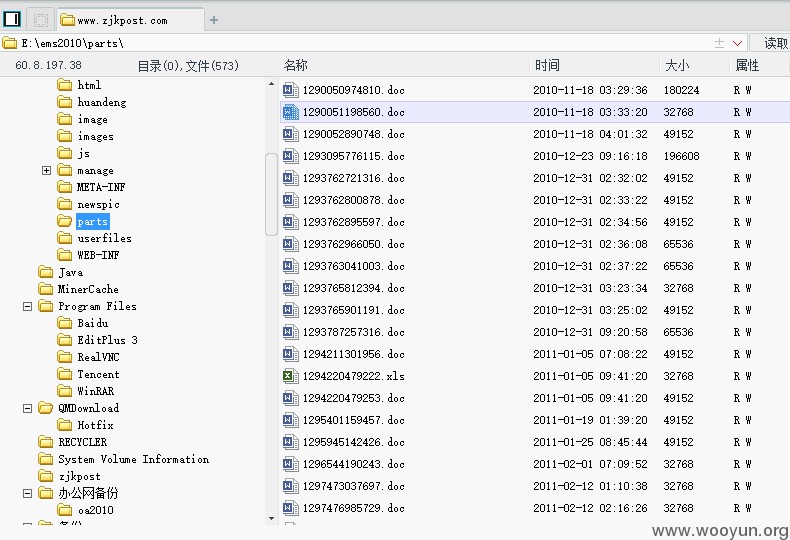Select the highlighted parts folder
790x540 pixels.
coord(93,221)
